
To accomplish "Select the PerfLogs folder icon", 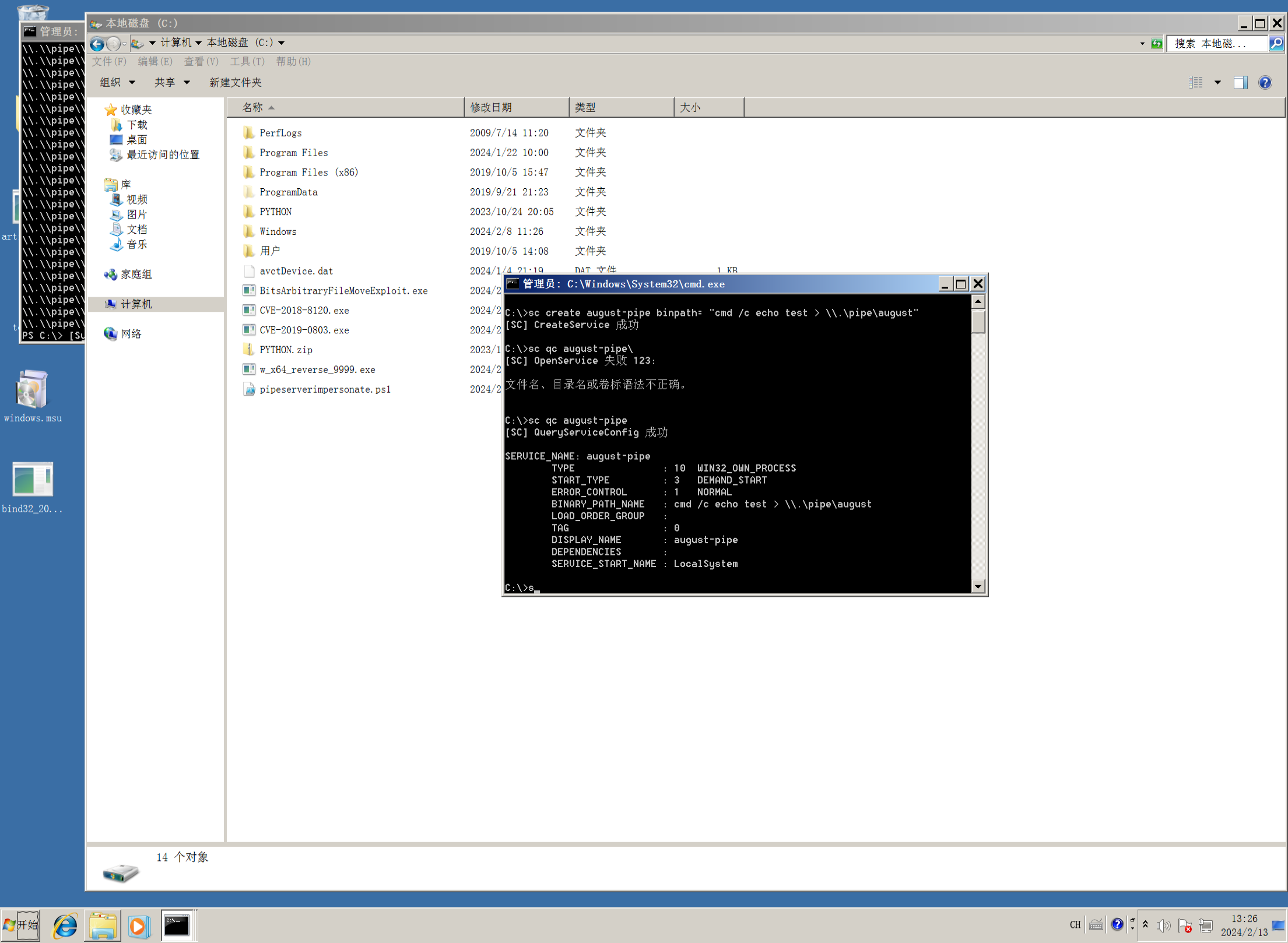I will pos(249,133).
